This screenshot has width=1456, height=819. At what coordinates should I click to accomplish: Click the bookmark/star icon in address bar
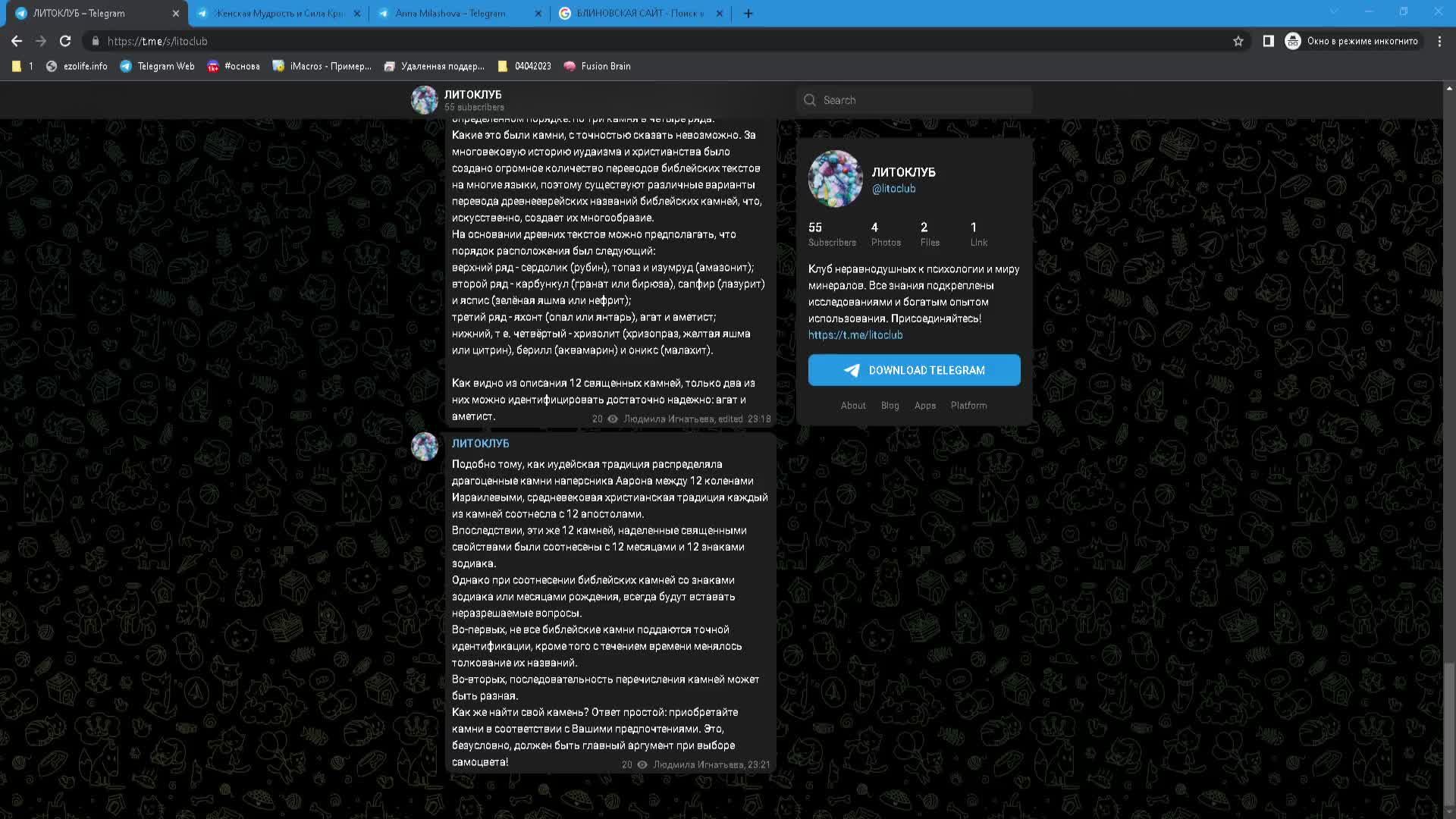point(1237,41)
